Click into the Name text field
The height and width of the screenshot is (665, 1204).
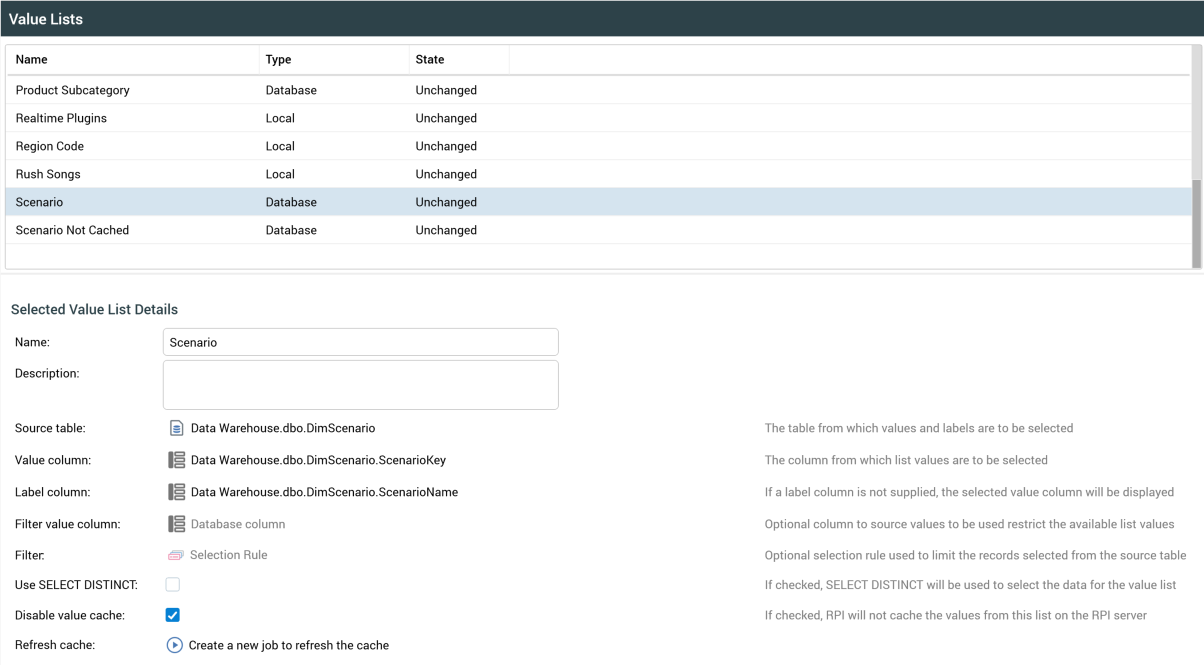[x=360, y=342]
